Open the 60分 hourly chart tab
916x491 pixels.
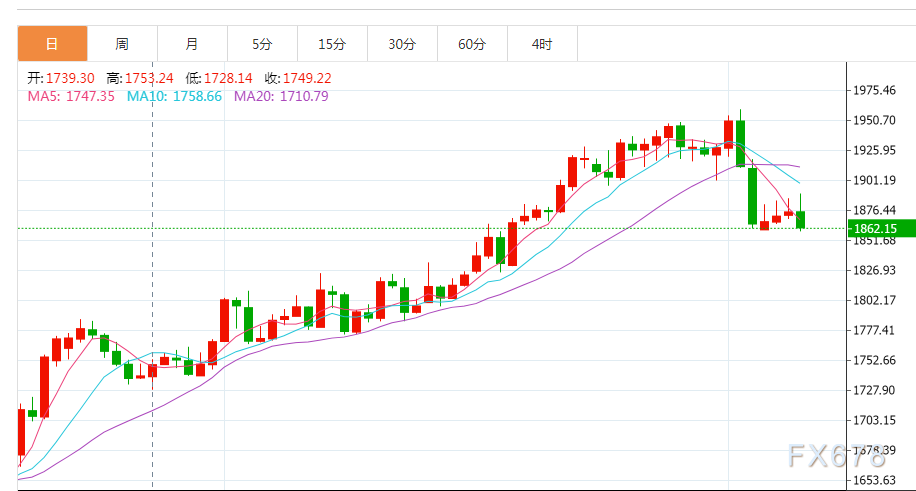tap(472, 44)
